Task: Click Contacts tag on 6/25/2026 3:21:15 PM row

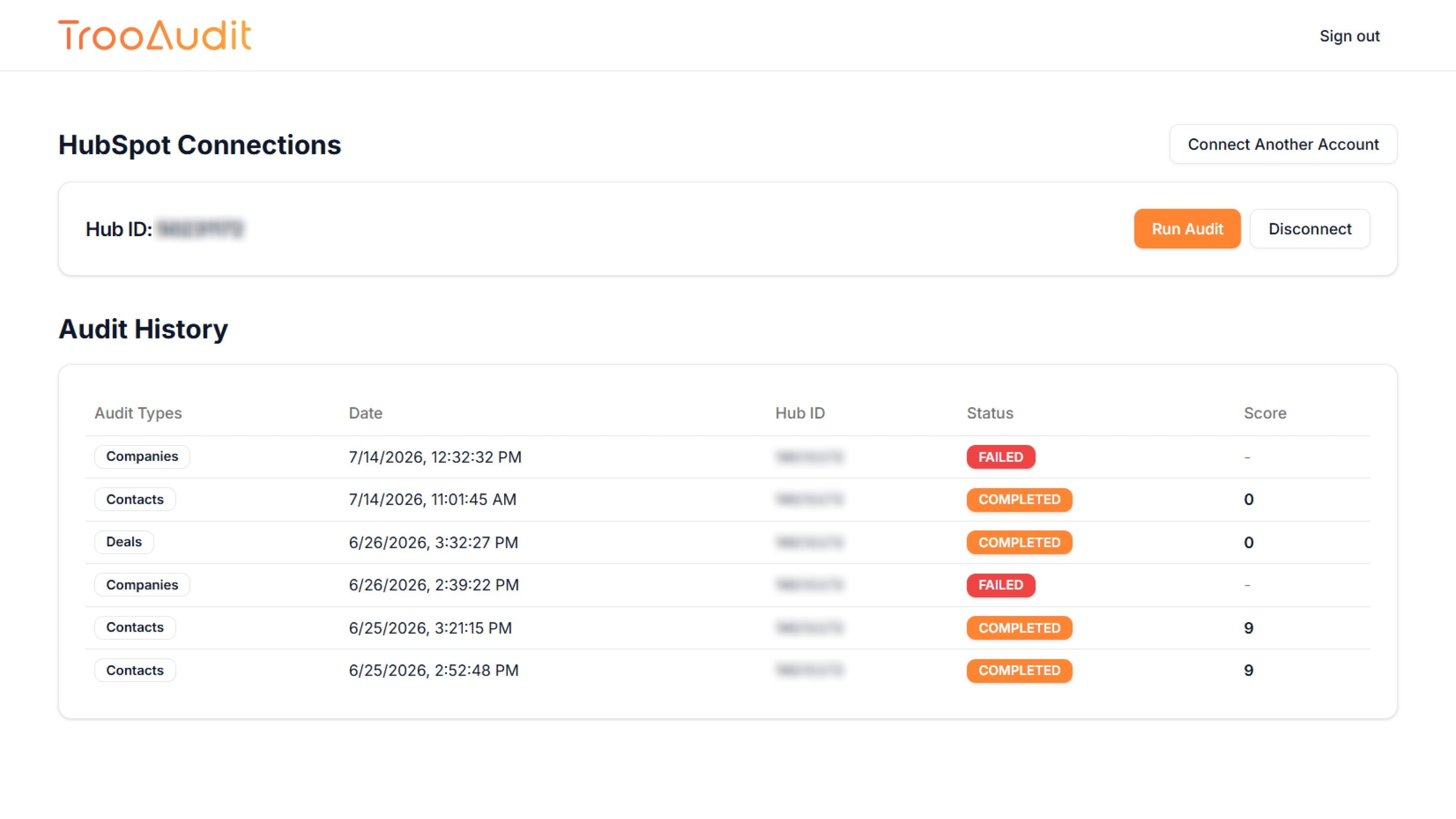Action: coord(135,627)
